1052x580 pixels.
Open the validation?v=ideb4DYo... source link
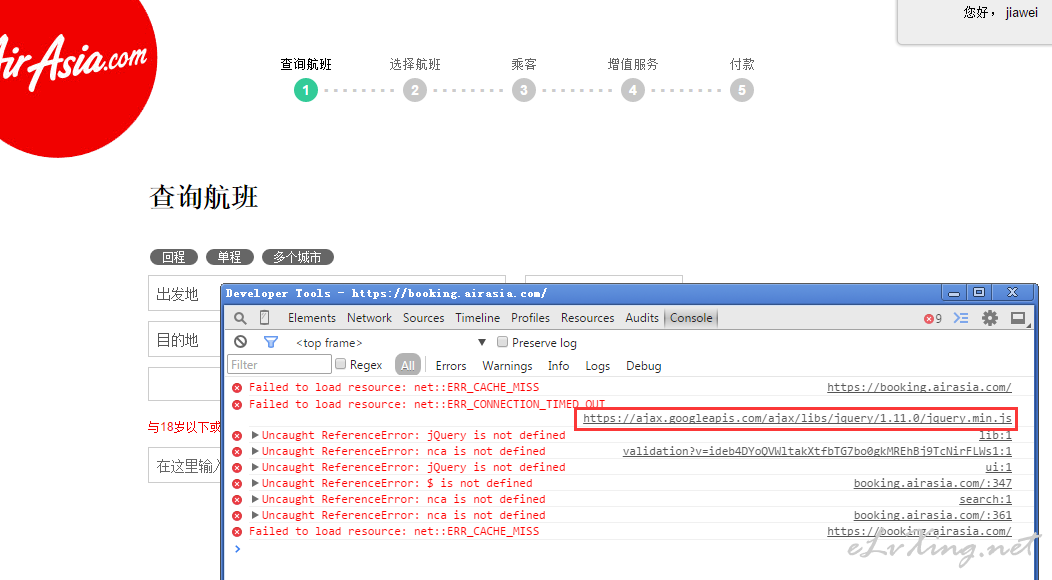[817, 451]
